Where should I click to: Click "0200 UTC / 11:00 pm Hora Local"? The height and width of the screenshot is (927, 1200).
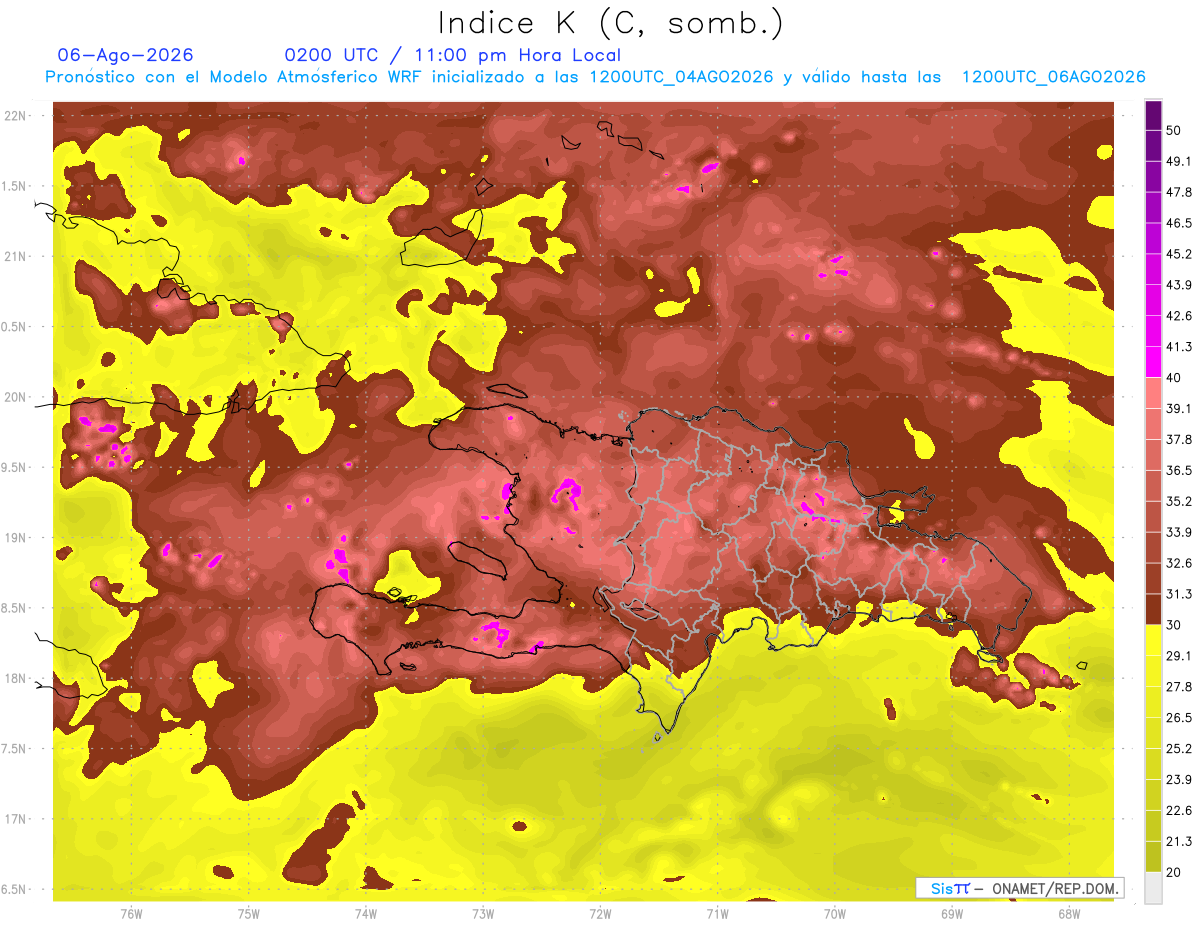click(x=453, y=55)
